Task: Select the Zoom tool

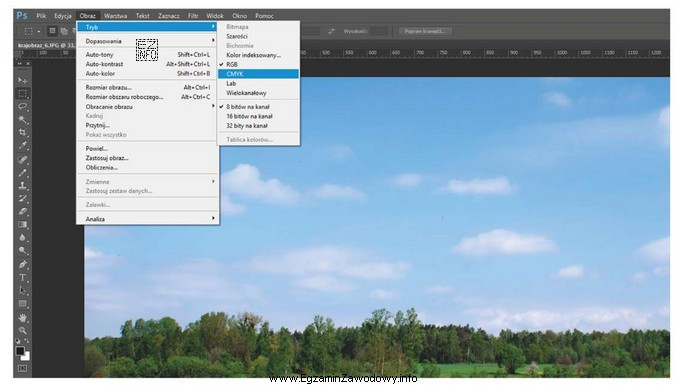Action: (x=23, y=331)
